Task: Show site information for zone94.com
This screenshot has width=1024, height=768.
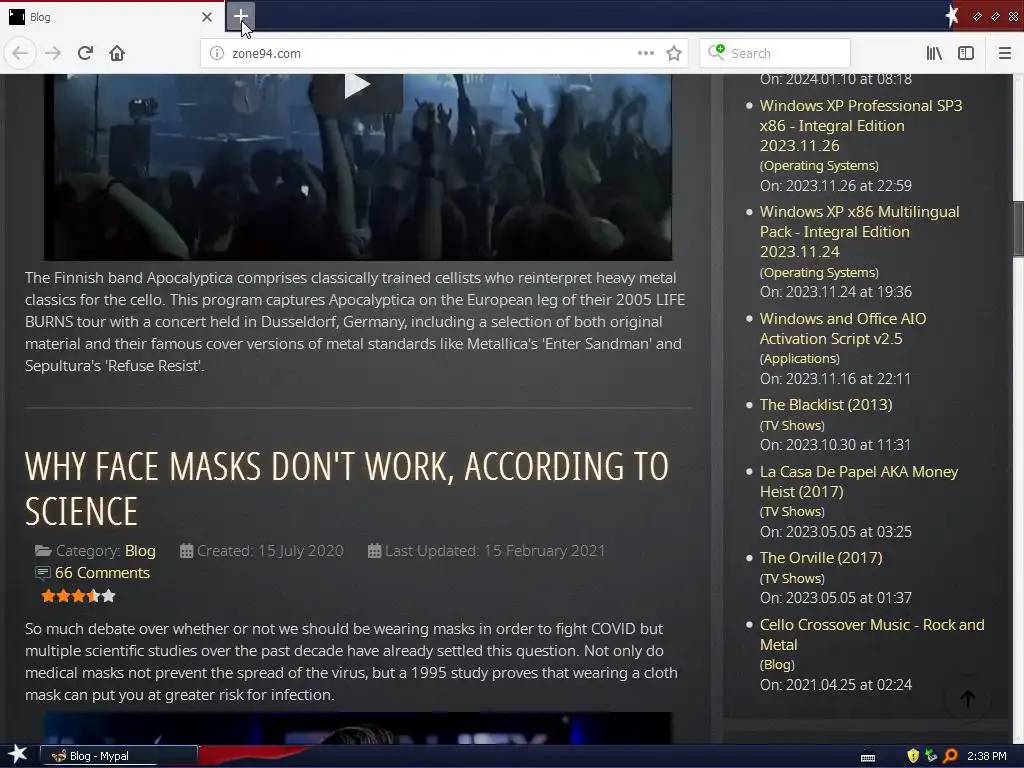Action: pyautogui.click(x=217, y=54)
